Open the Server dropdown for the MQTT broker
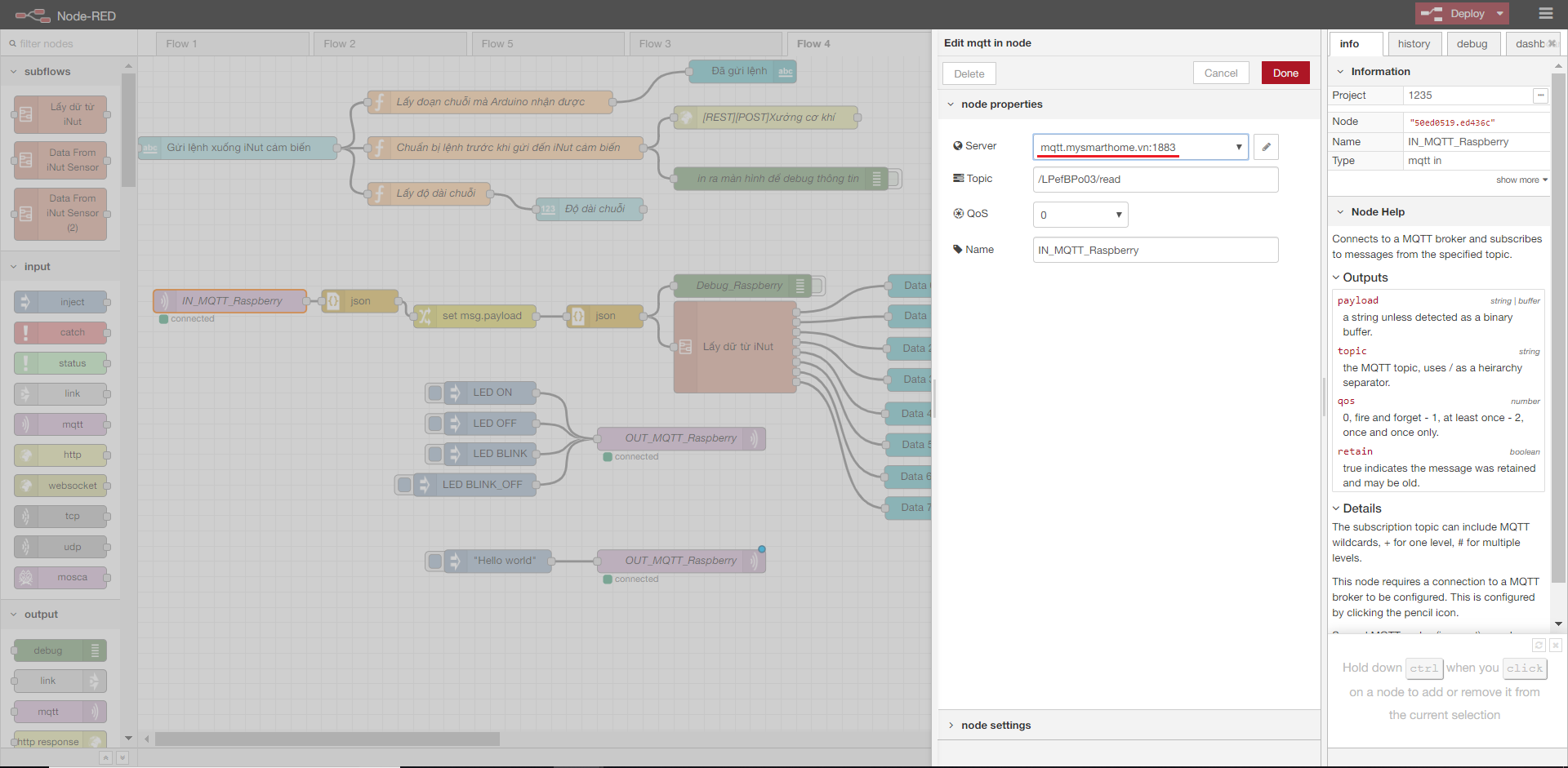 tap(1140, 147)
